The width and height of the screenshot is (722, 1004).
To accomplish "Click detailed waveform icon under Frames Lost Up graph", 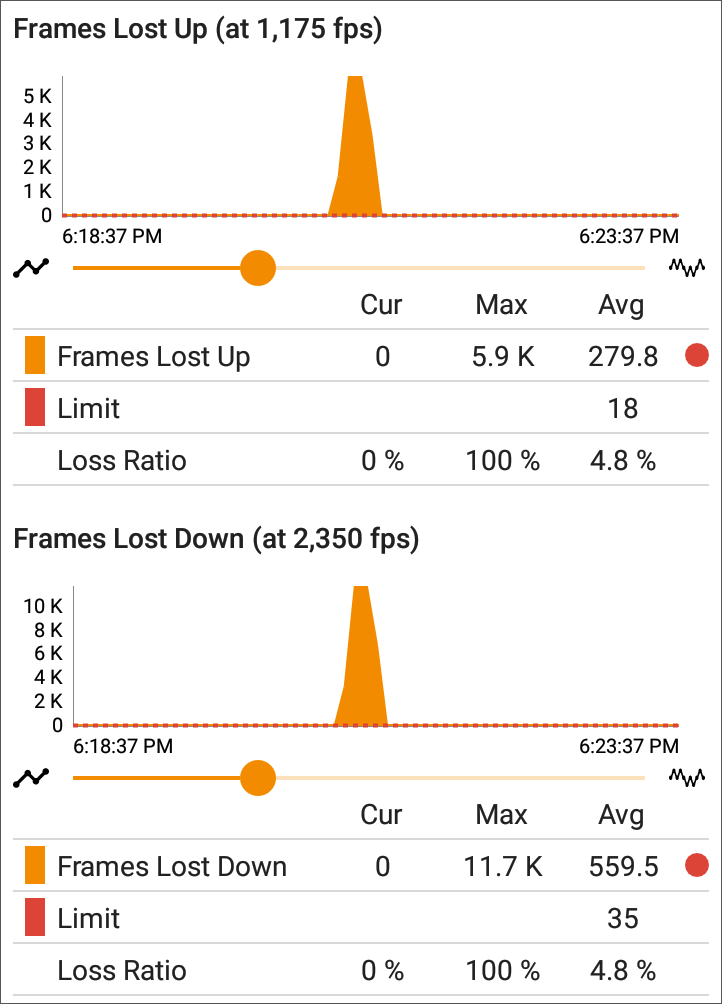I will pos(687,268).
